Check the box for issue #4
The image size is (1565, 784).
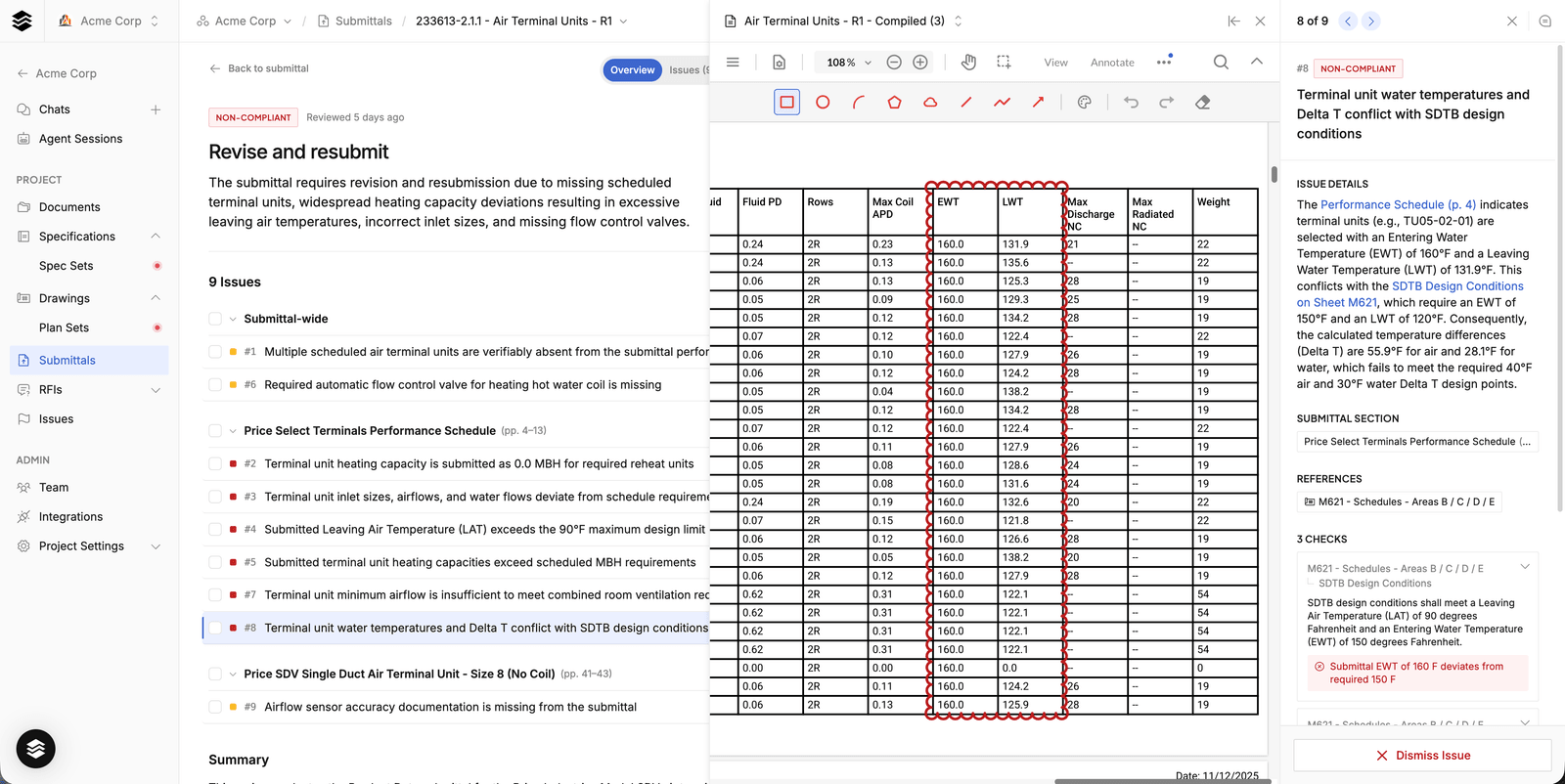(215, 529)
